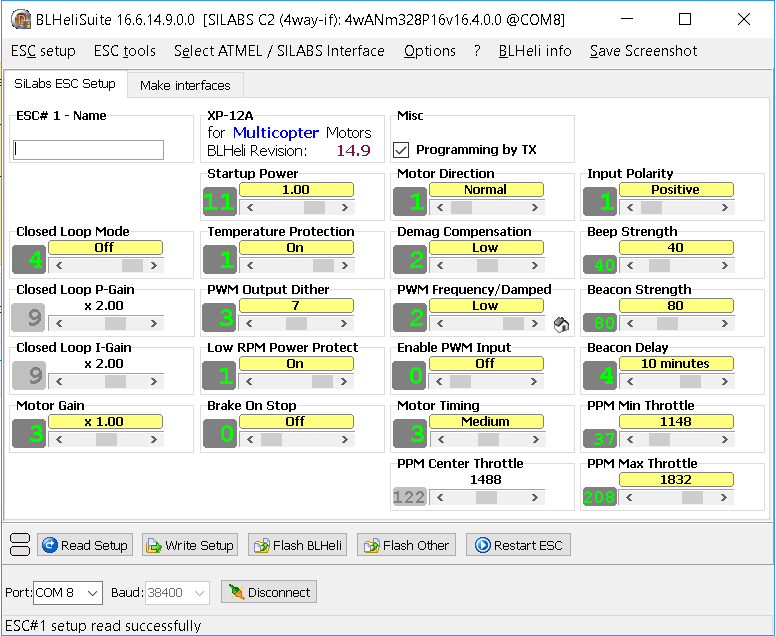
Task: Click the Flash BLHeli button
Action: point(297,545)
